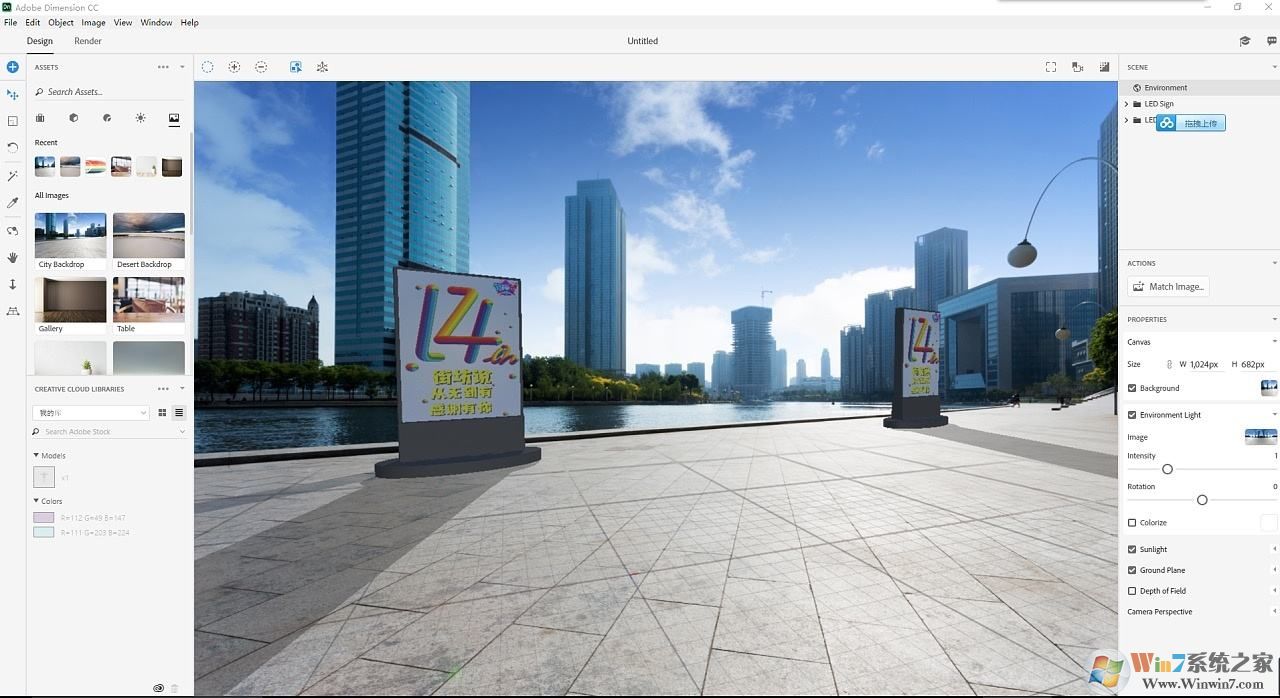Select the City Backdrop thumbnail
The image size is (1280, 698).
pos(70,235)
